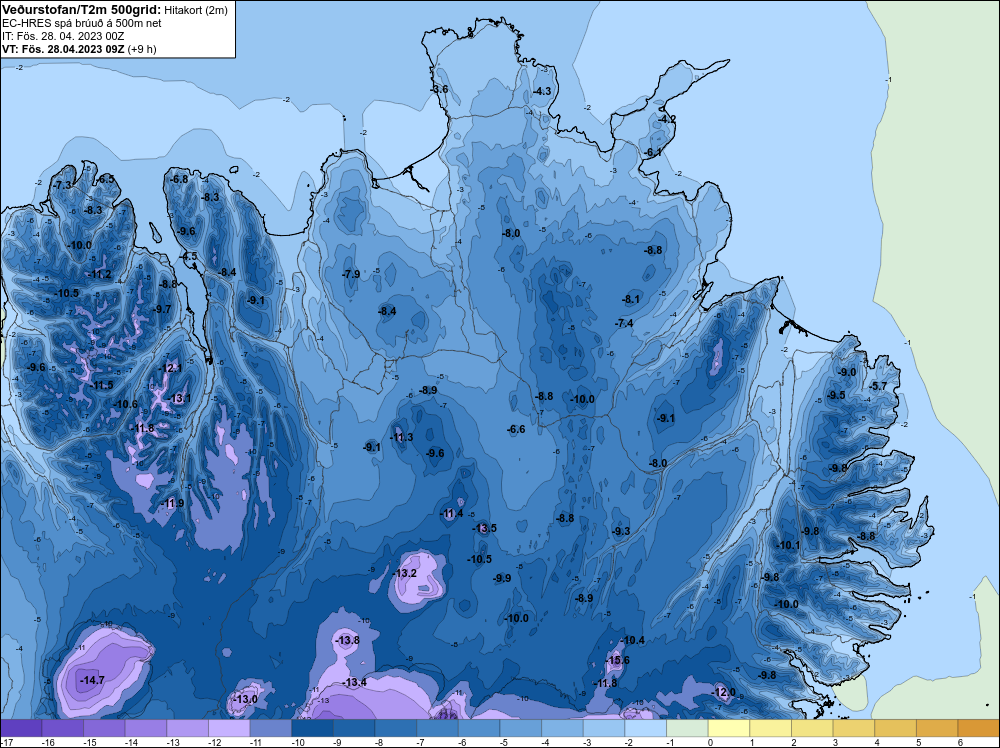This screenshot has height=748, width=1000.
Task: Click the -12.0 temperature value
Action: point(724,692)
